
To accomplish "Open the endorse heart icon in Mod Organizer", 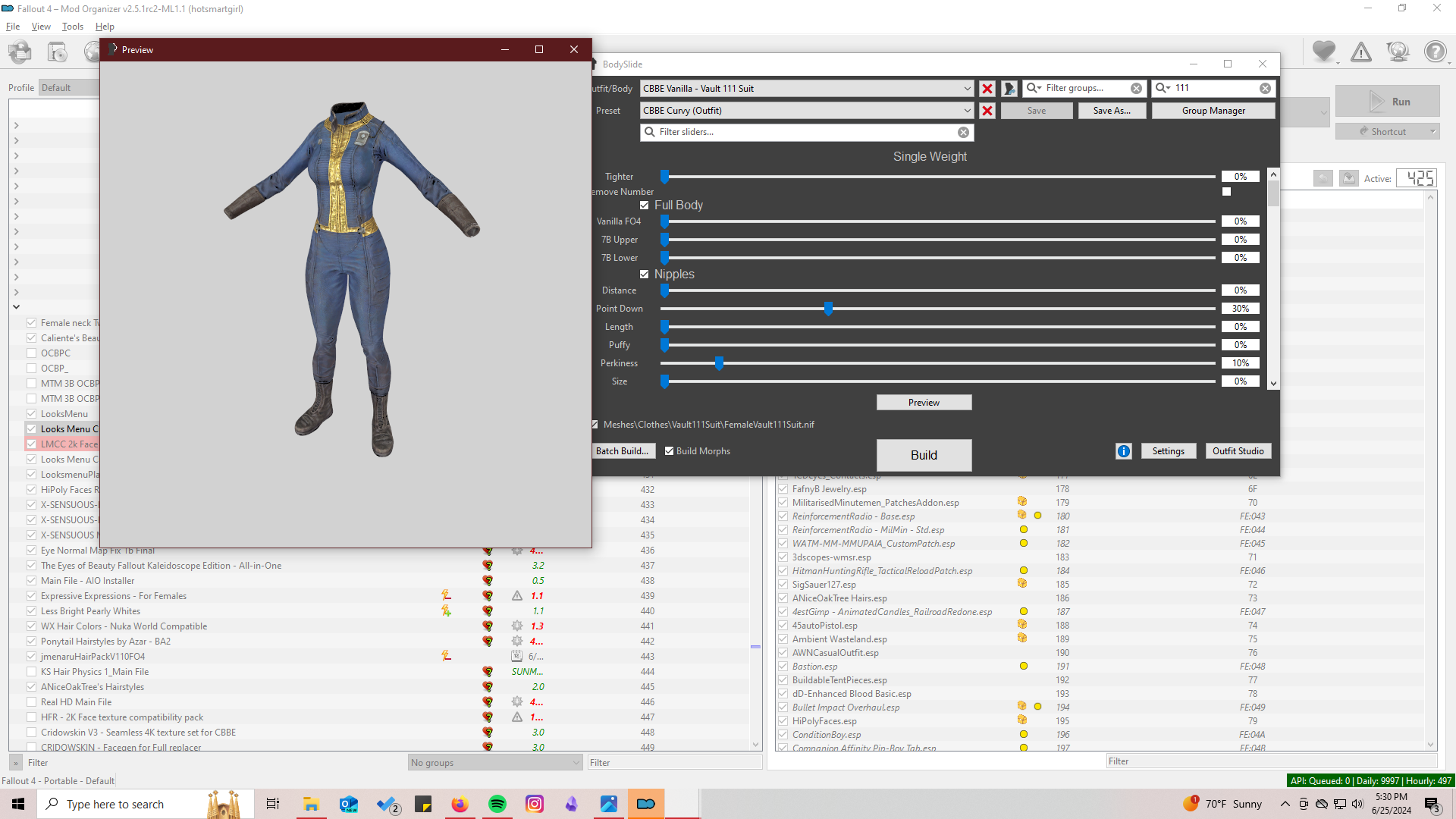I will pyautogui.click(x=1324, y=52).
